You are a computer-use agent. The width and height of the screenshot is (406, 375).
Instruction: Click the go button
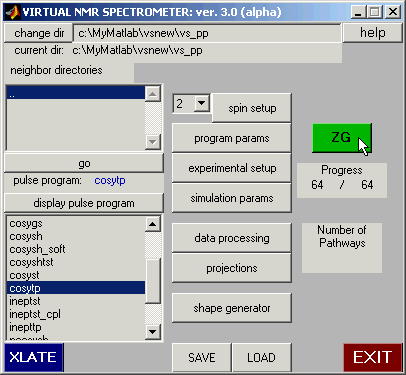(x=84, y=163)
